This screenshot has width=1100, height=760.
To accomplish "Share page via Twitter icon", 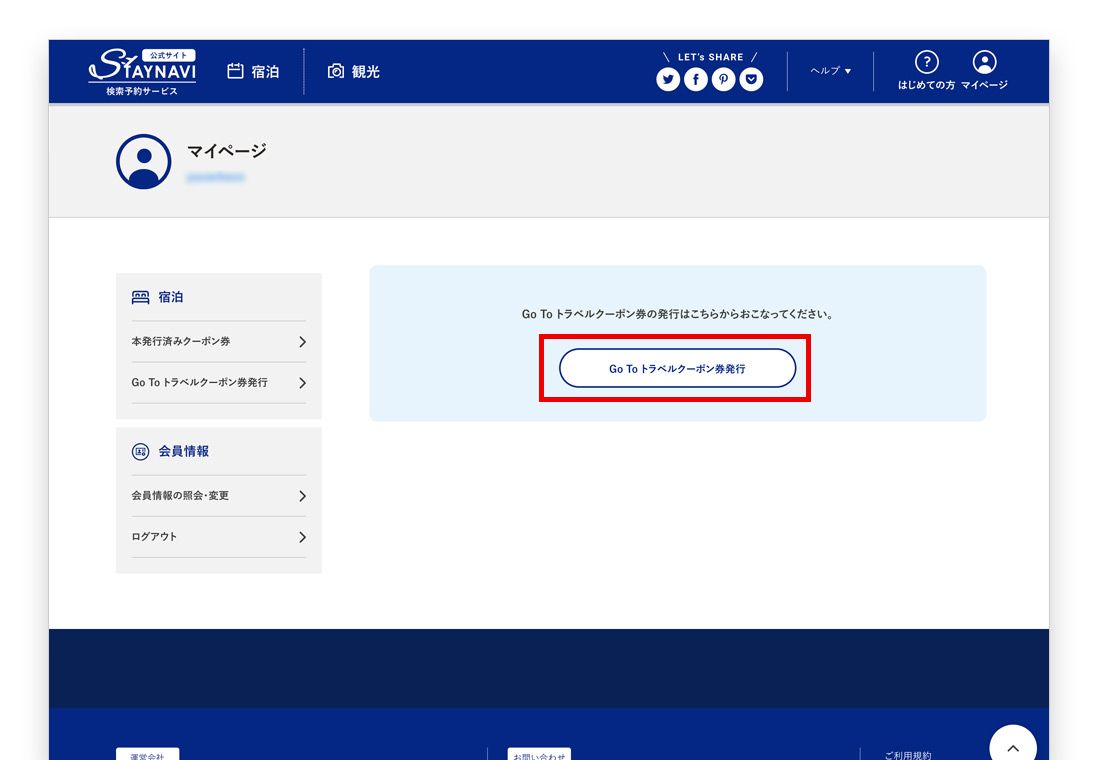I will [x=668, y=80].
